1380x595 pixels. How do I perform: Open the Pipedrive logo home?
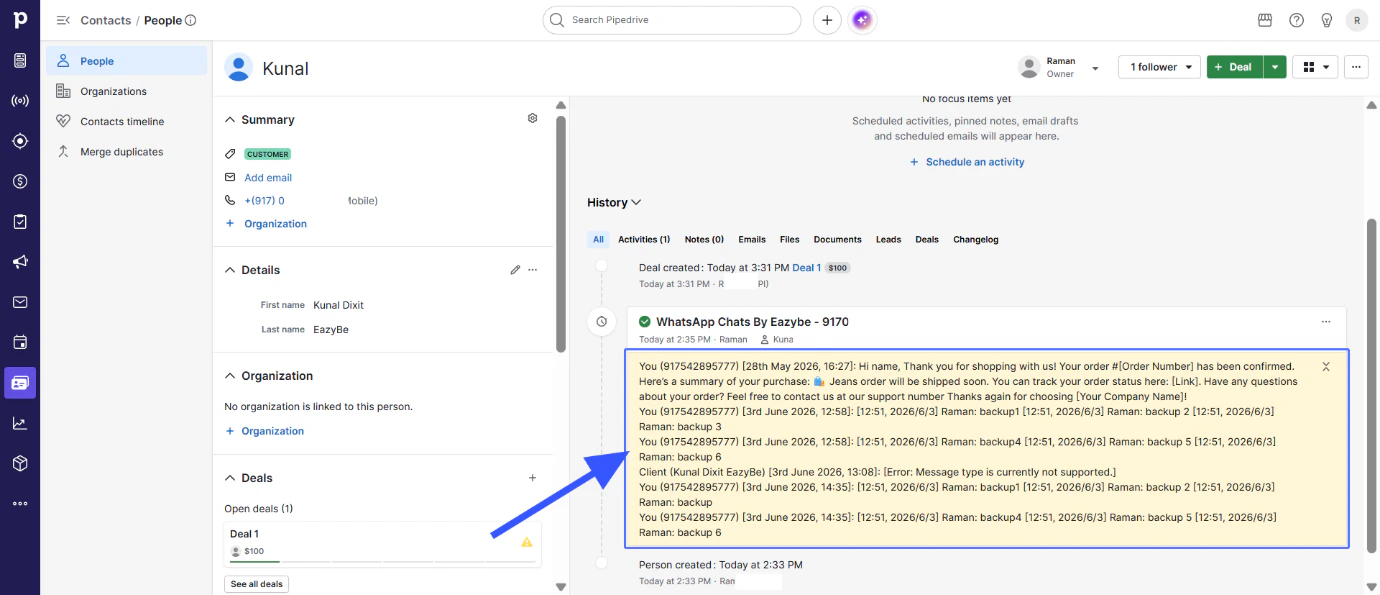tap(20, 20)
